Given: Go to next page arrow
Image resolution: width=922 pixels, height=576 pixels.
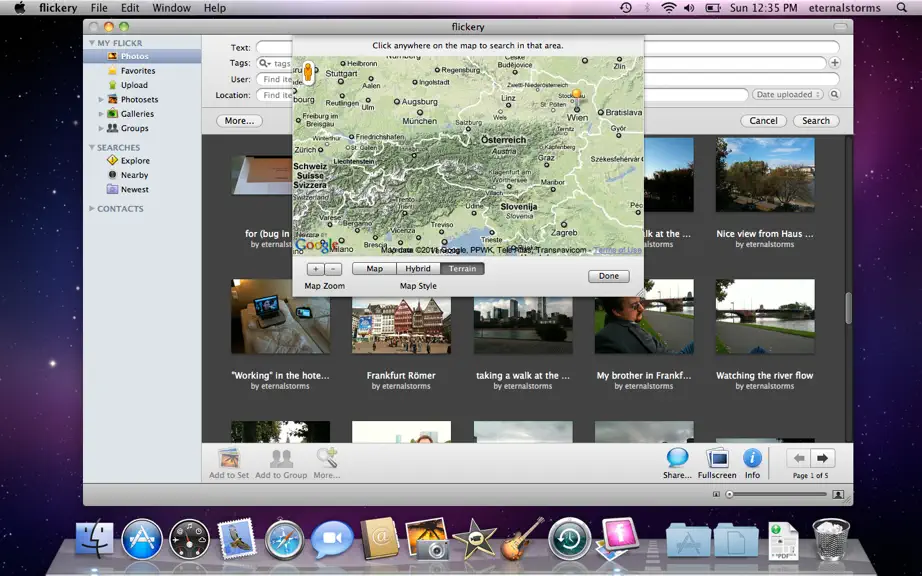Looking at the screenshot, I should pos(822,458).
